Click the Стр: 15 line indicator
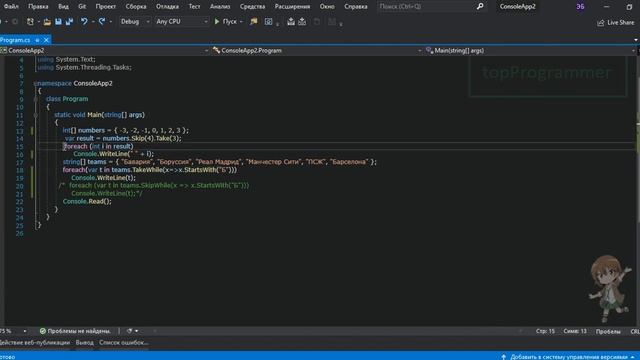This screenshot has width=640, height=360. (545, 331)
